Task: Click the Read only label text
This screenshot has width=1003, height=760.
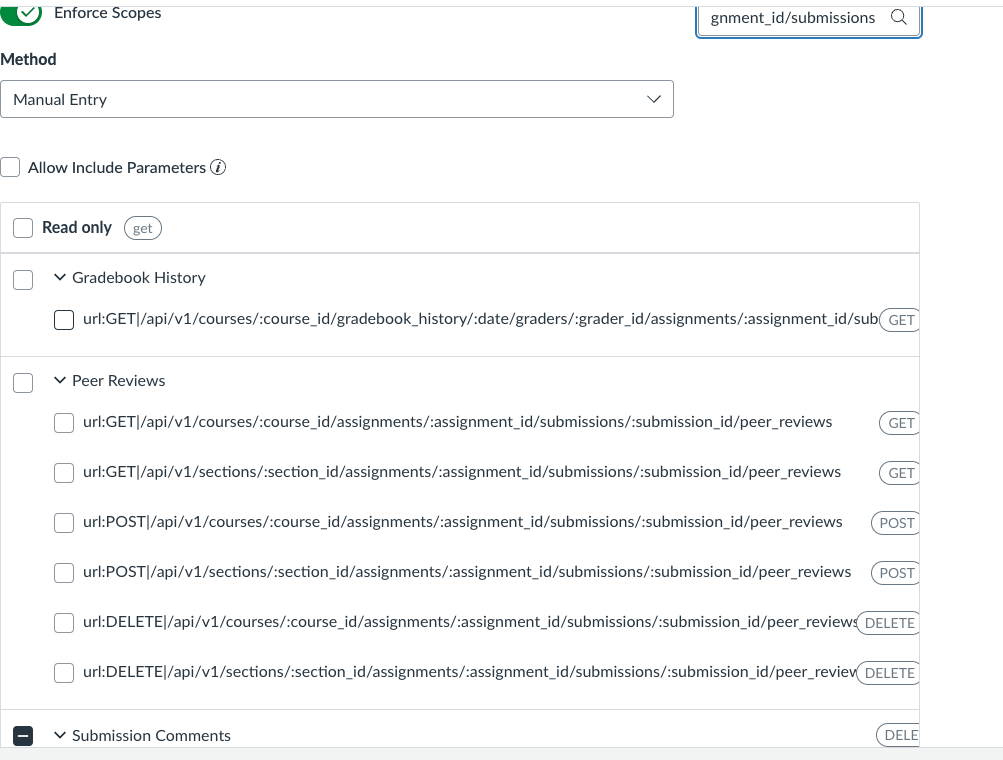Action: click(77, 228)
